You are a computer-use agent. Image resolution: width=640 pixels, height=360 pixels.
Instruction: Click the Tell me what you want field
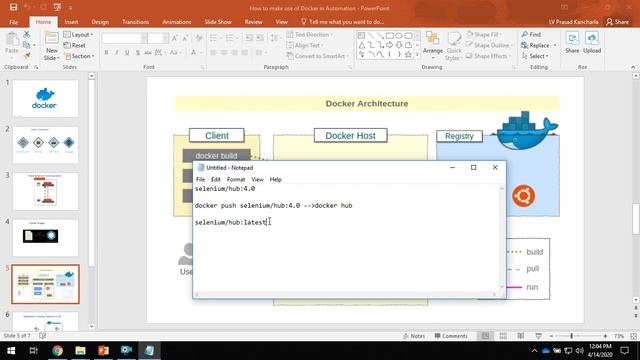pyautogui.click(x=342, y=22)
